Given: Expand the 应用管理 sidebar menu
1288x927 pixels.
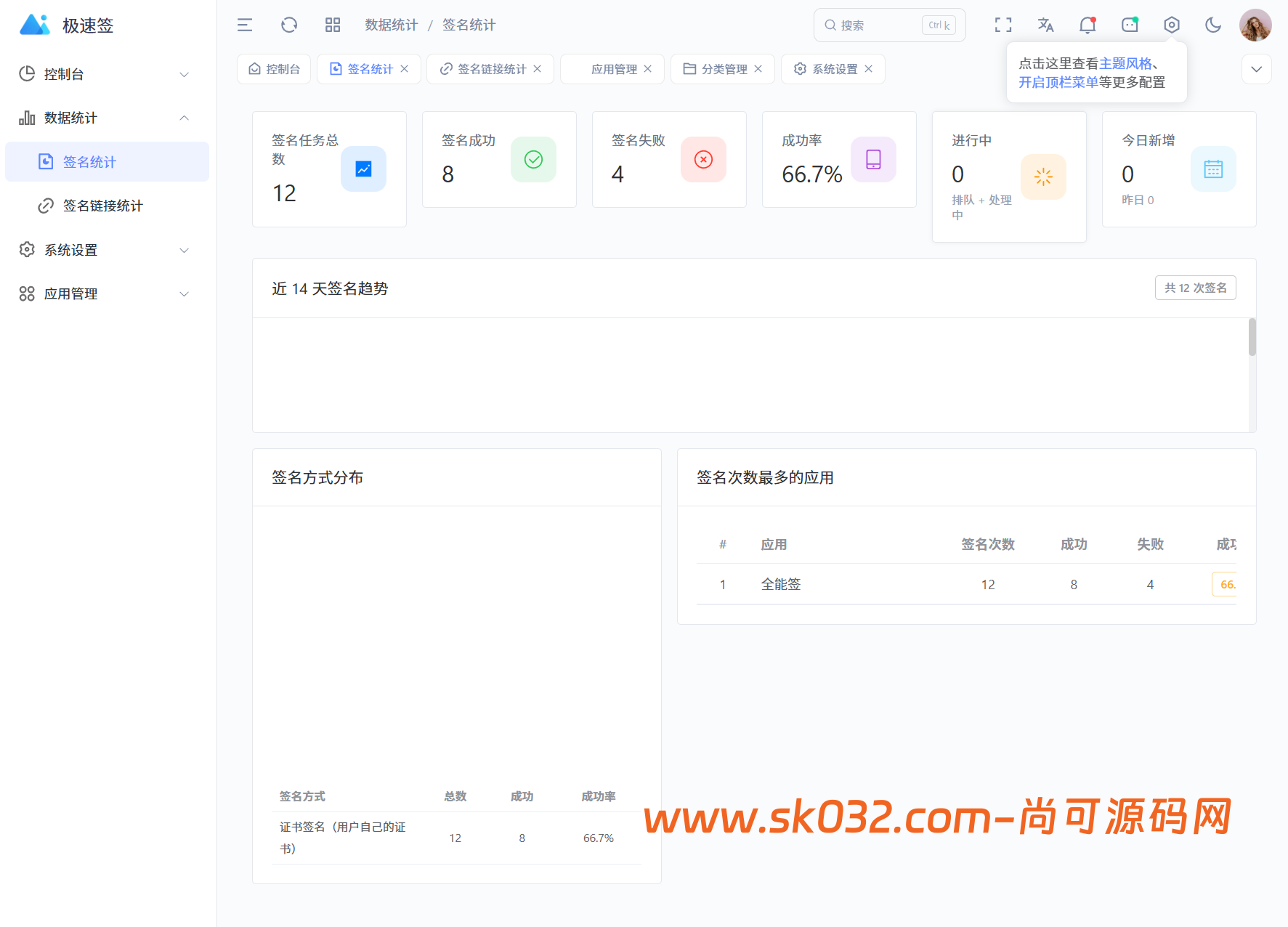Looking at the screenshot, I should [107, 294].
